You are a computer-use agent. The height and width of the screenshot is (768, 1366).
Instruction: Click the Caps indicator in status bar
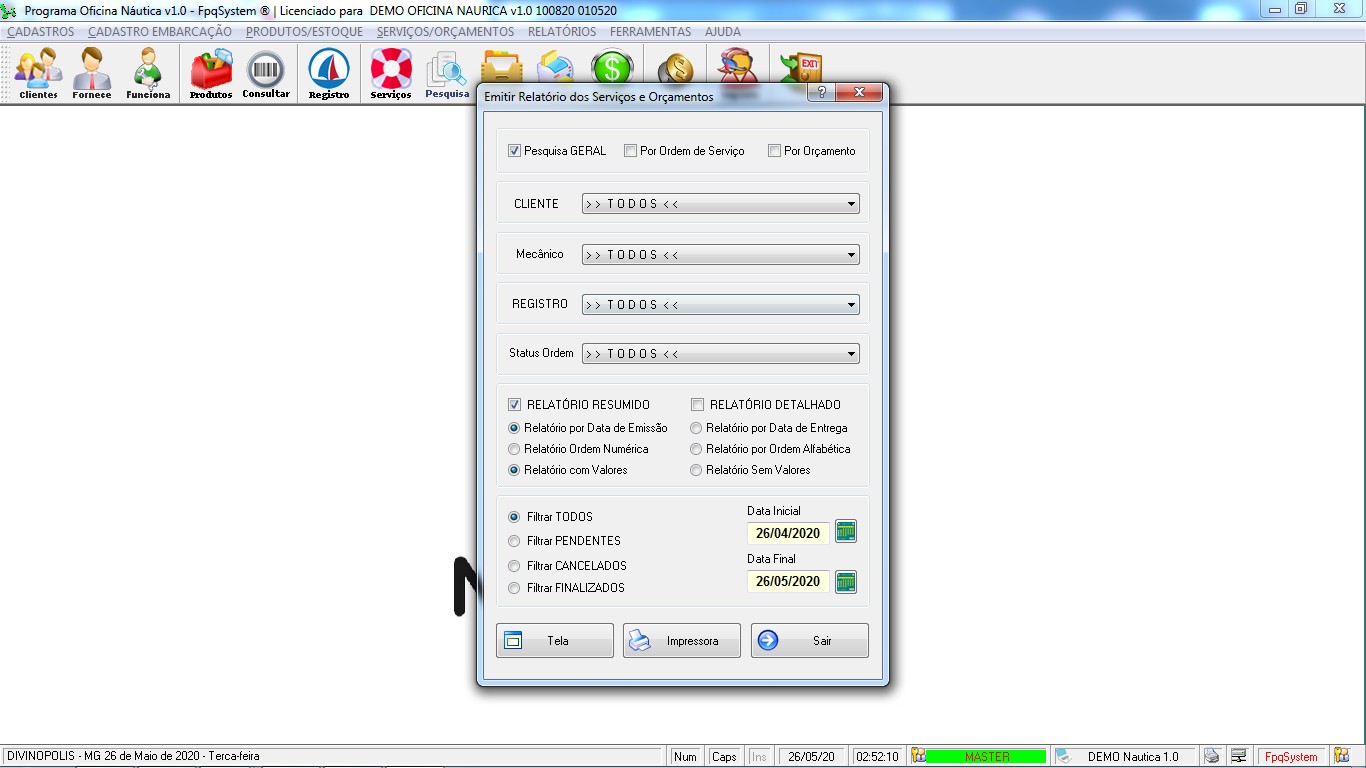(724, 757)
